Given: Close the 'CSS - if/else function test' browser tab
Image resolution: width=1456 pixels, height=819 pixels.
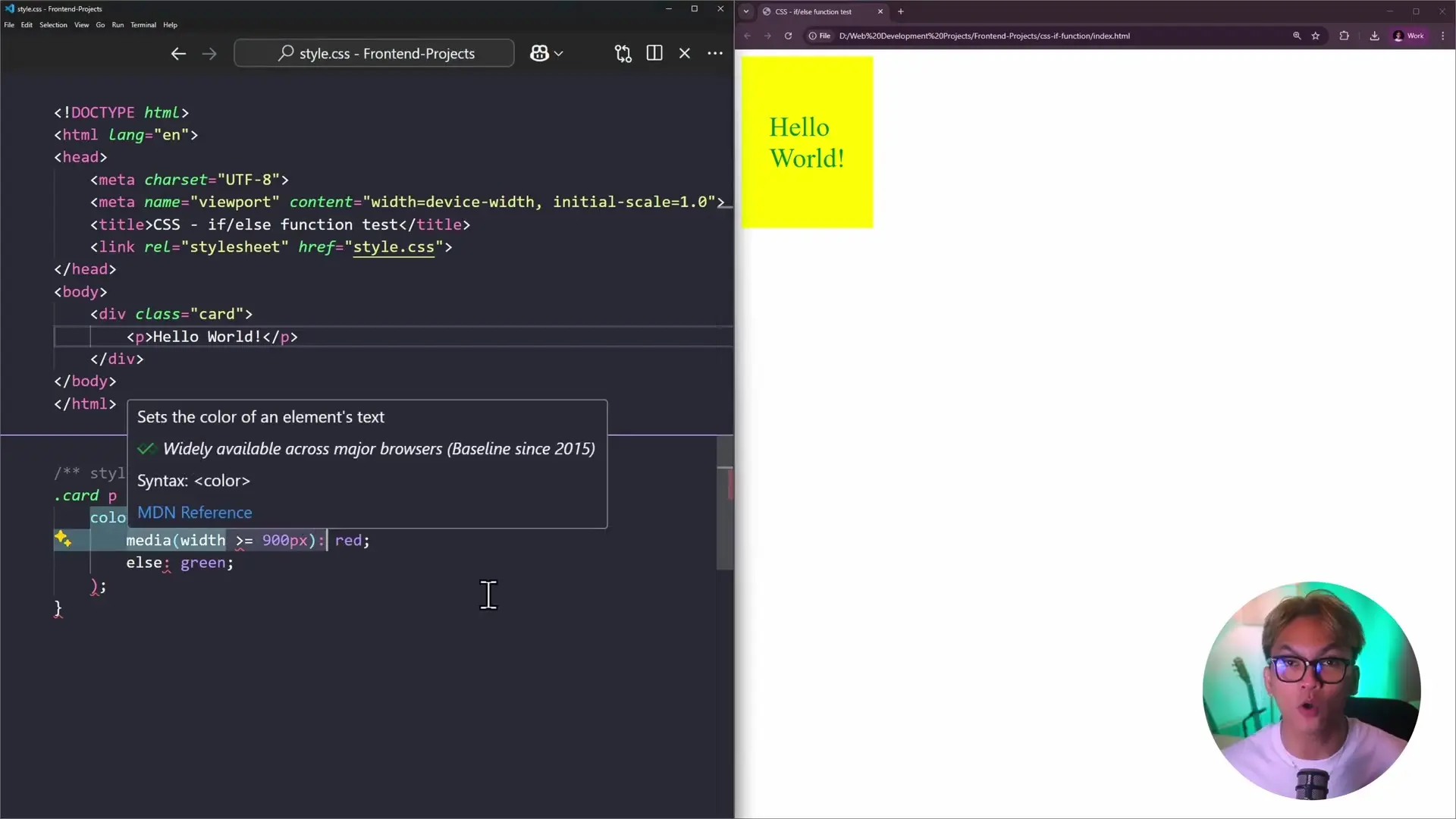Looking at the screenshot, I should [880, 12].
